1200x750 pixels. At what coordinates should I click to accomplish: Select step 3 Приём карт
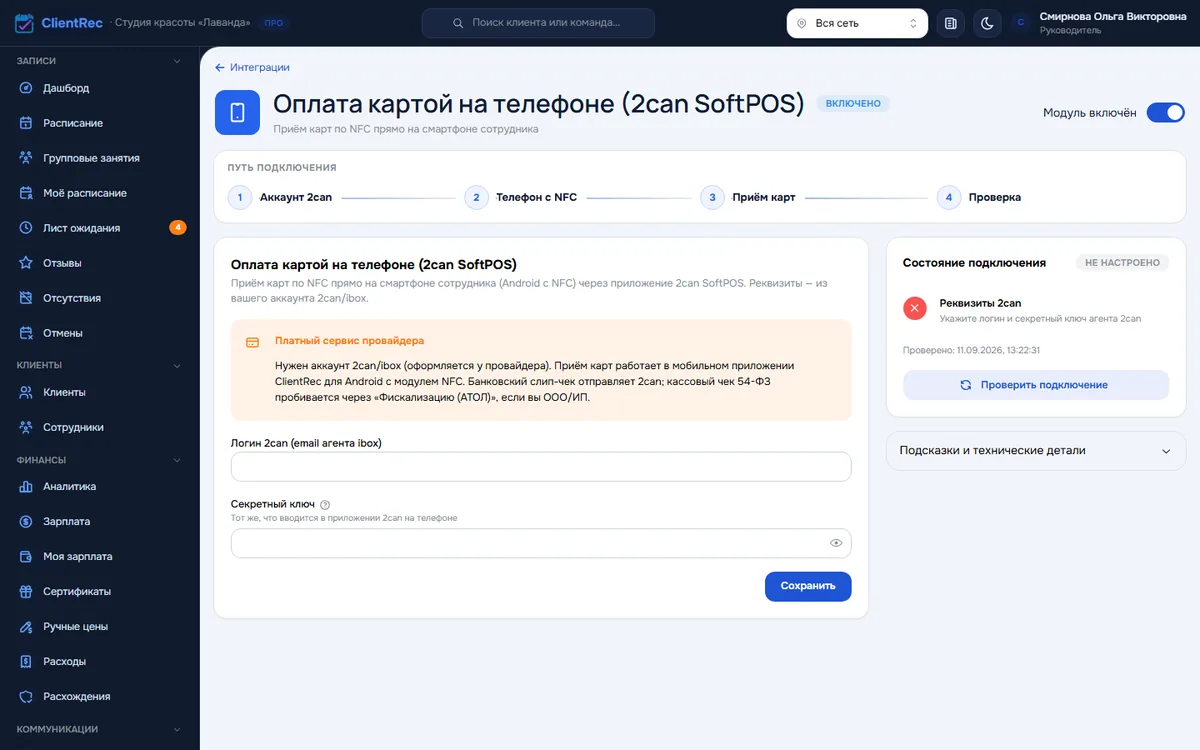(748, 197)
